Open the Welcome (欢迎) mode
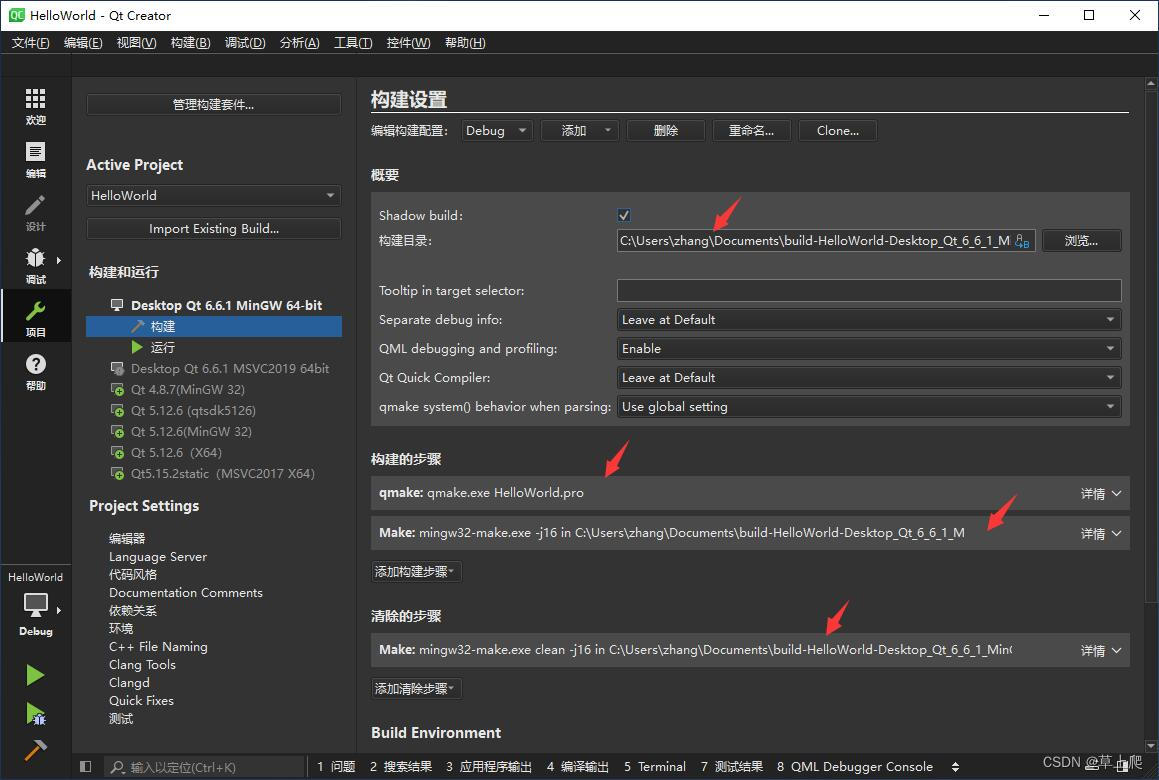Image resolution: width=1159 pixels, height=780 pixels. (x=35, y=106)
